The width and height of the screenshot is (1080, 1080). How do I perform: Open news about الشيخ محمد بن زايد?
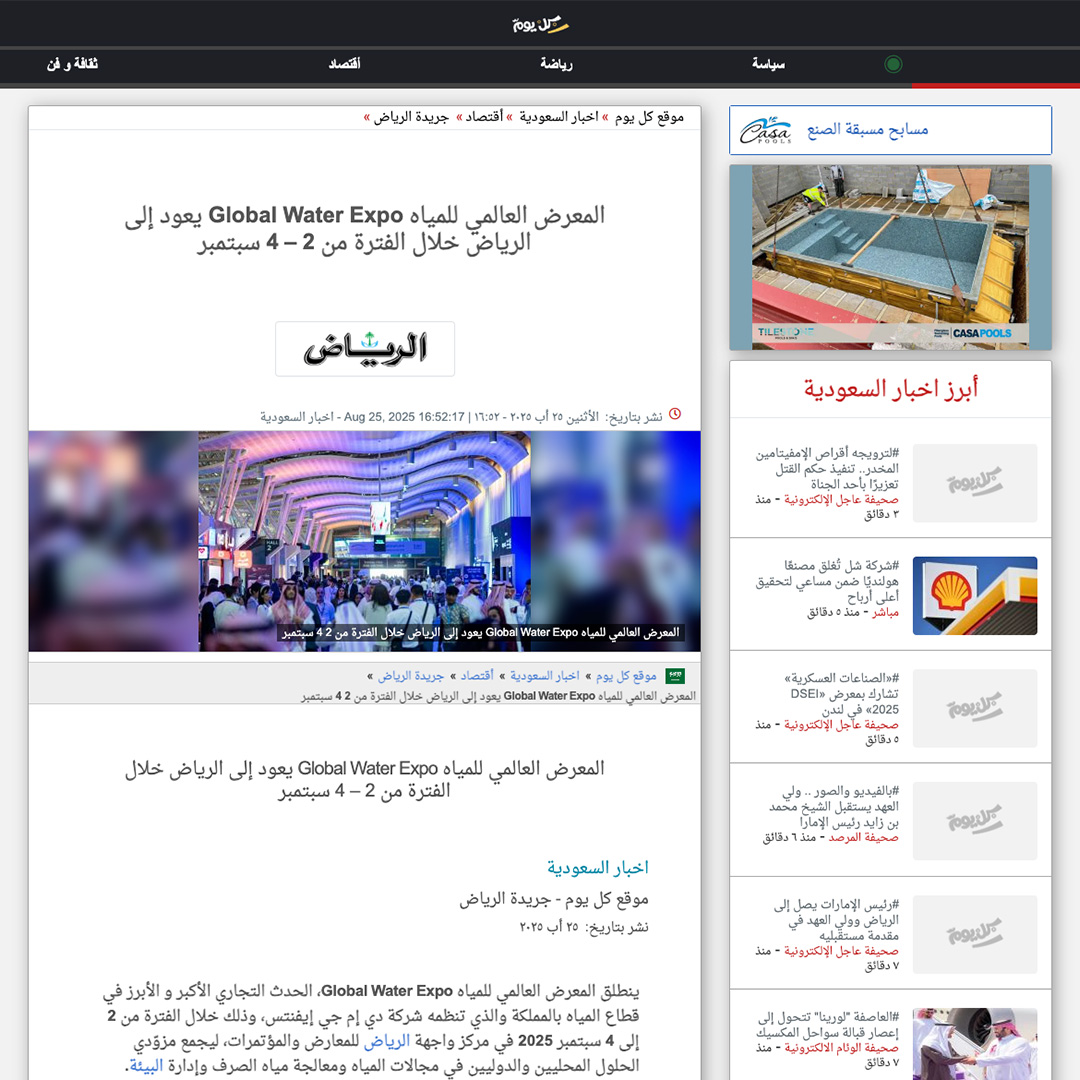click(834, 807)
